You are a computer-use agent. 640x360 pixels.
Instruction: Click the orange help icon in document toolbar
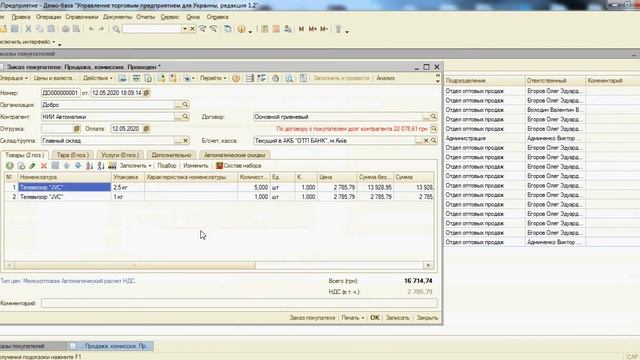tap(236, 78)
